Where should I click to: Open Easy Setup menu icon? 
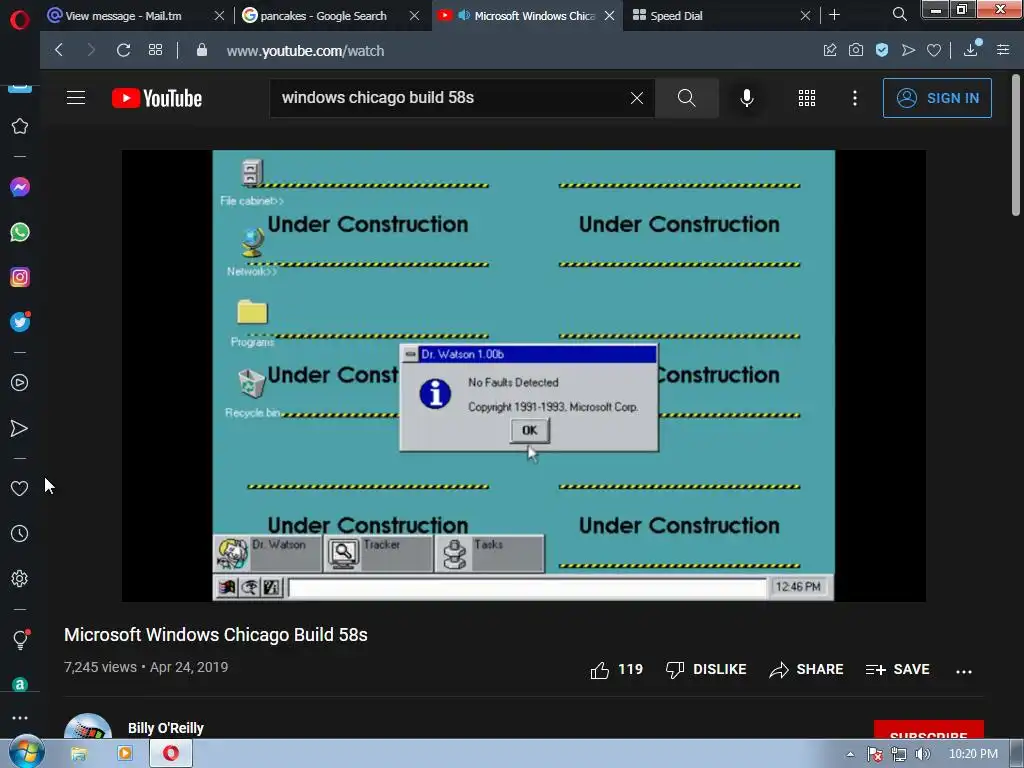[1003, 50]
